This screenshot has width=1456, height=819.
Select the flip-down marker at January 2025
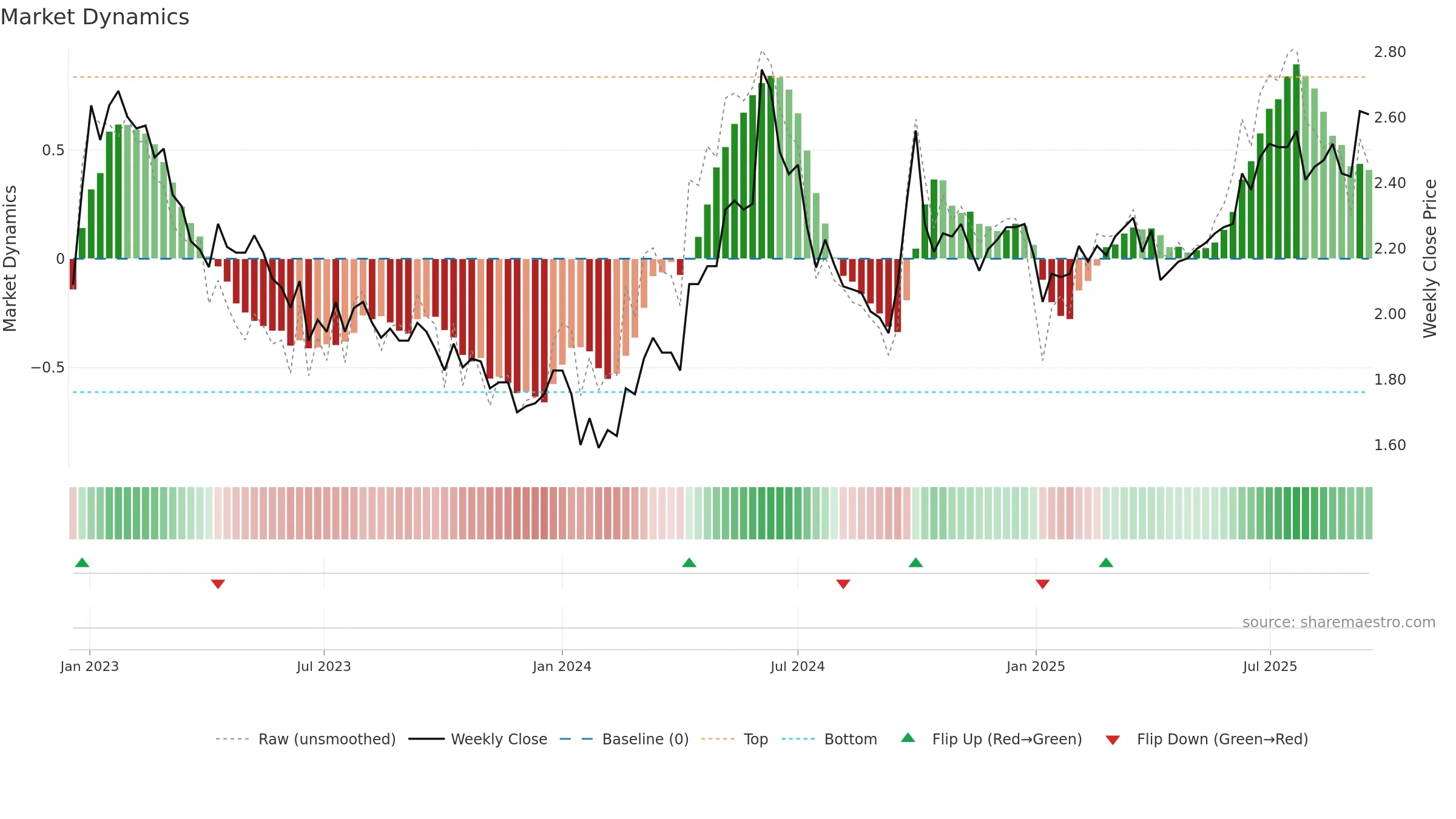(1043, 584)
